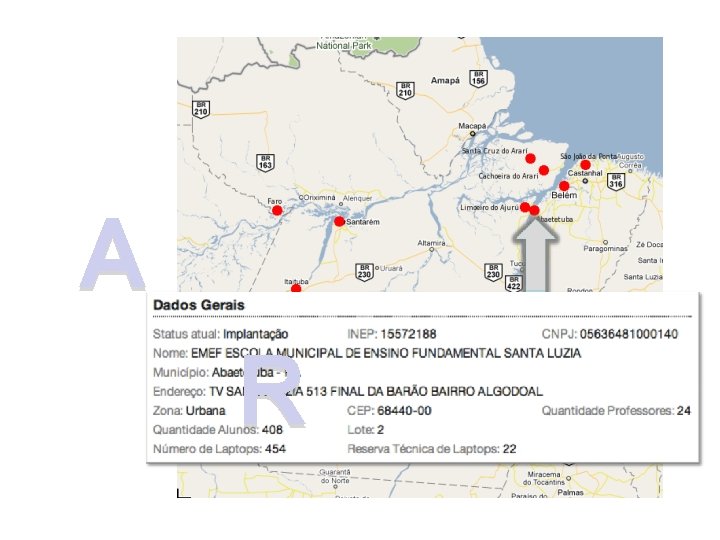Click the Dados Gerais heading

199,305
